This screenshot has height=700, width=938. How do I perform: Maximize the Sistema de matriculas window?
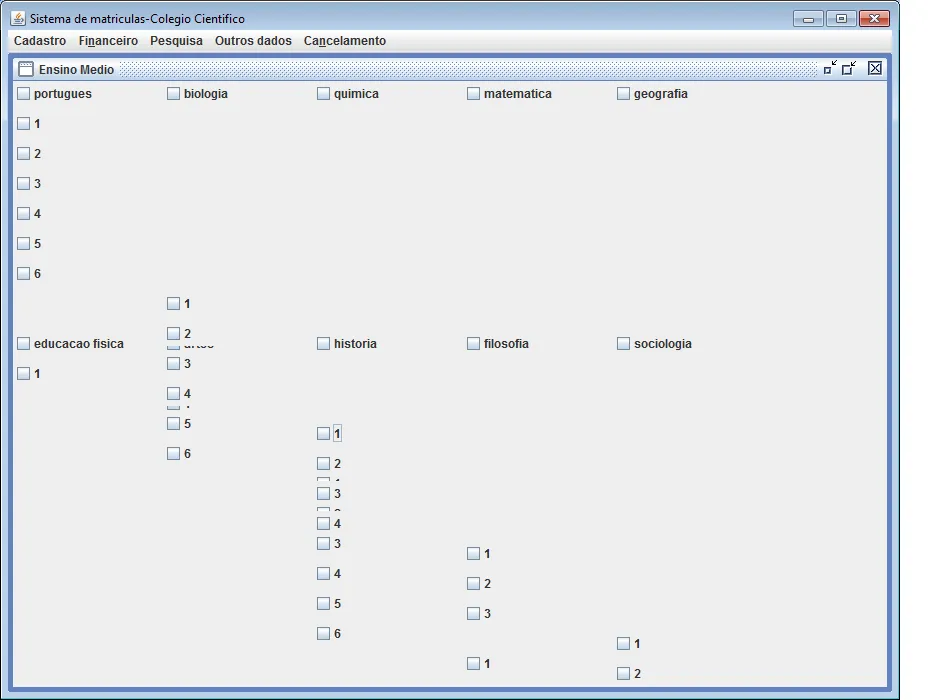coord(840,19)
